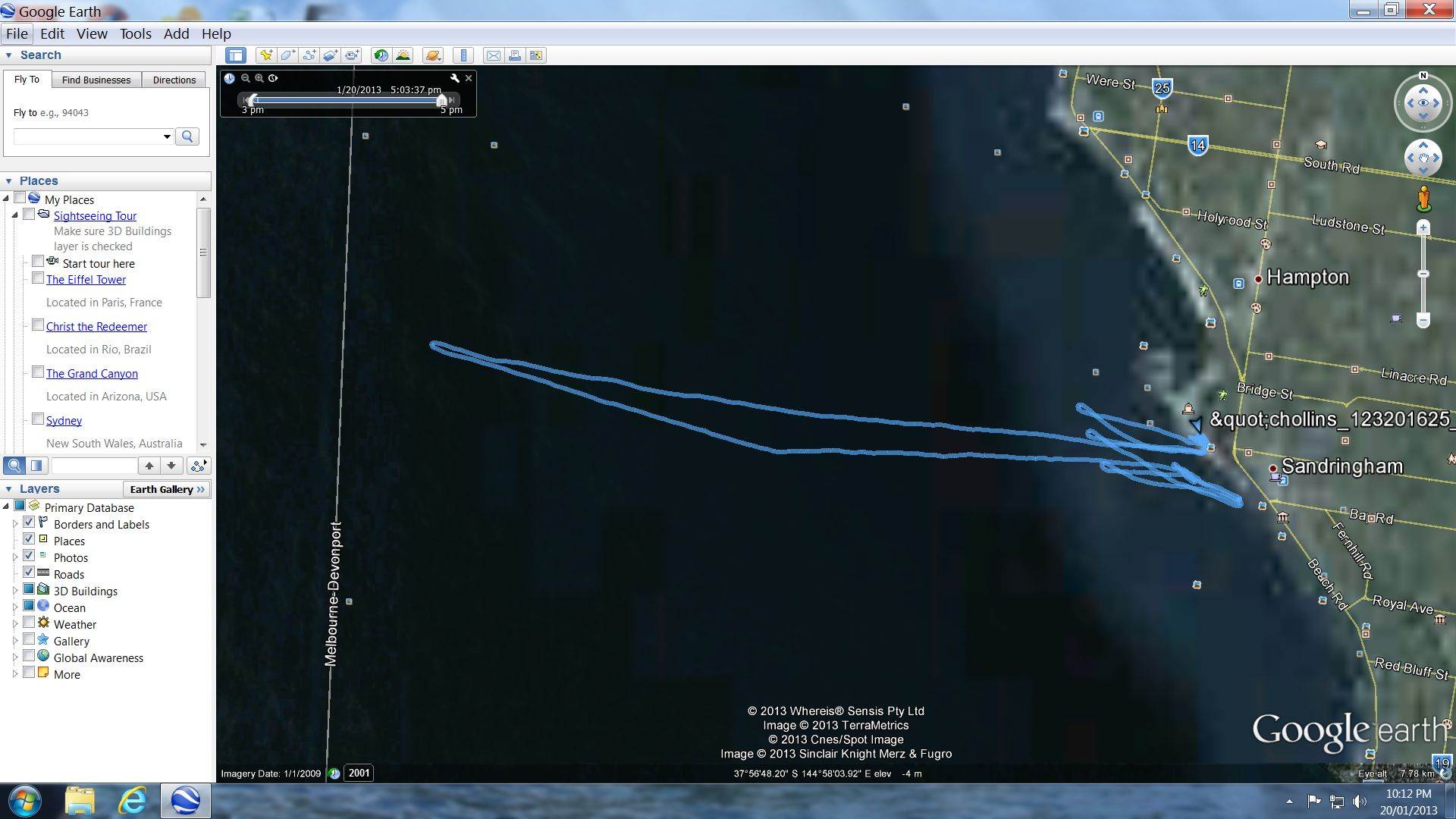Open the ruler measurement tool
Viewport: 1456px width, 819px height.
[x=463, y=55]
